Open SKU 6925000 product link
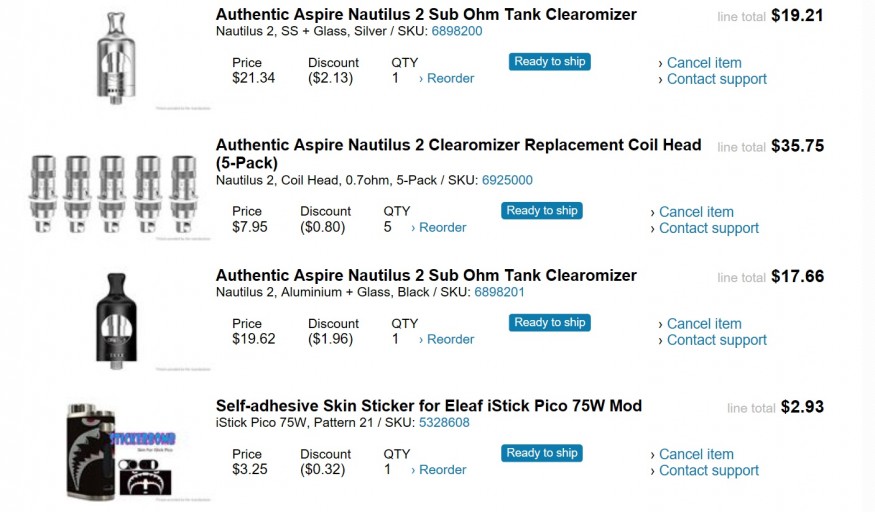 (507, 181)
